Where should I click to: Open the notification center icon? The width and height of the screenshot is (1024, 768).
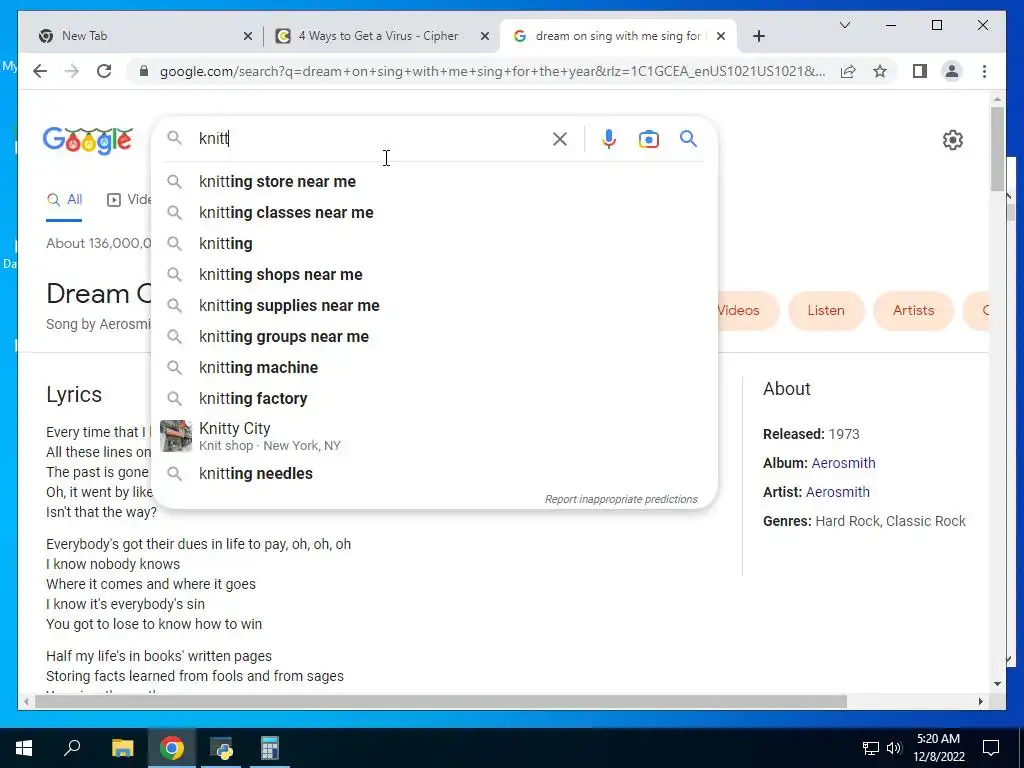tap(991, 748)
